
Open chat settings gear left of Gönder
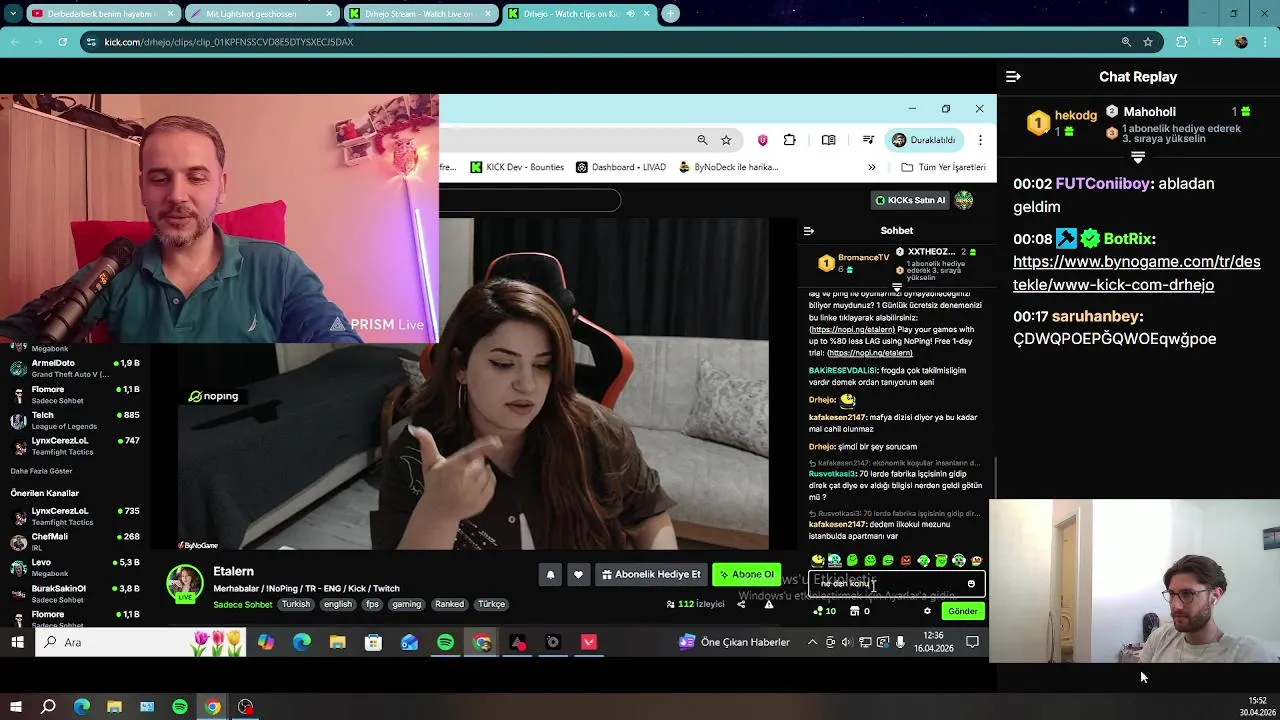[927, 611]
